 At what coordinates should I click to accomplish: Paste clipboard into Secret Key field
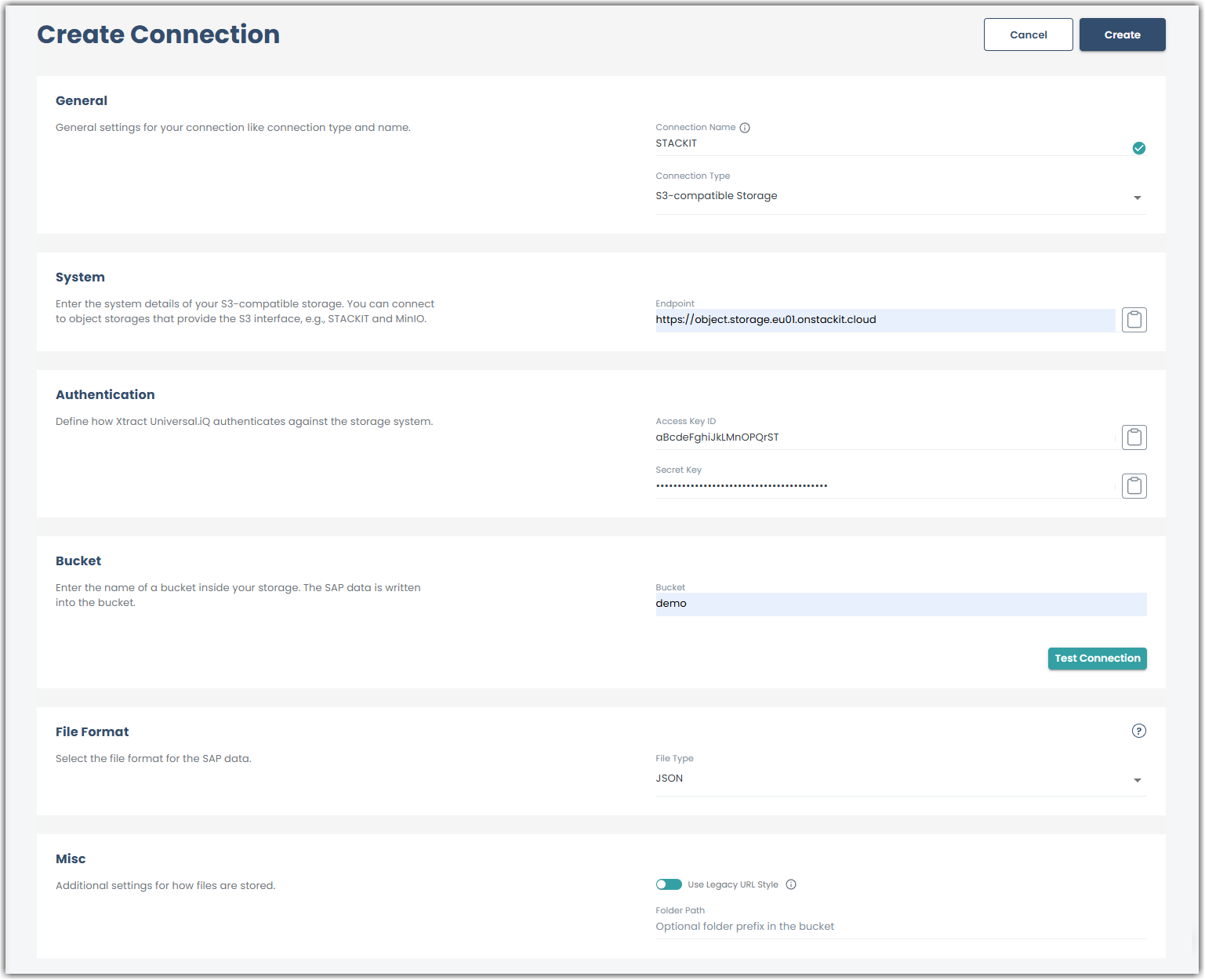pos(1134,486)
